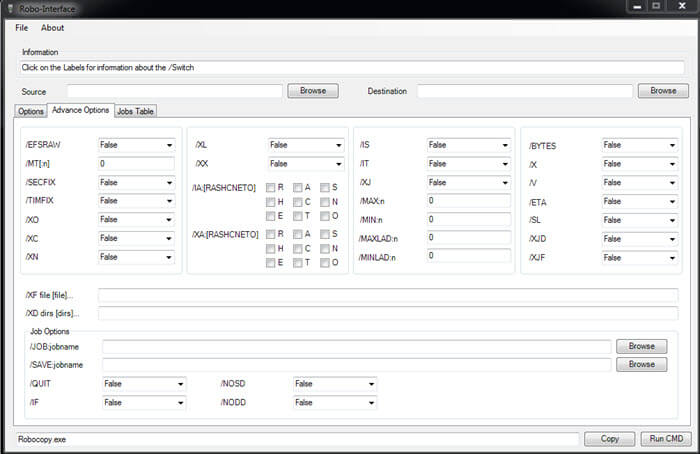Open the /XC dropdown
This screenshot has height=454, width=700.
pyautogui.click(x=136, y=238)
